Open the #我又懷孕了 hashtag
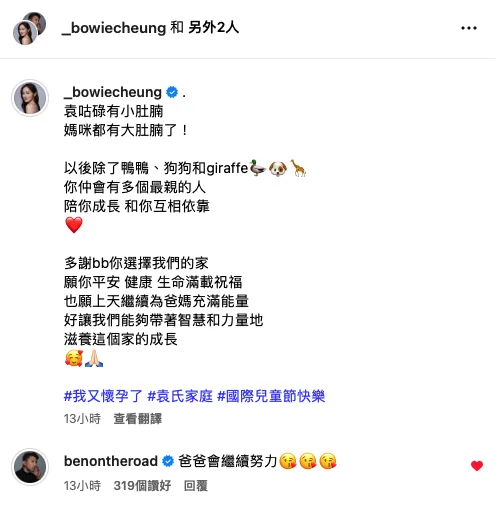Screen dimensions: 496x510 click(103, 396)
